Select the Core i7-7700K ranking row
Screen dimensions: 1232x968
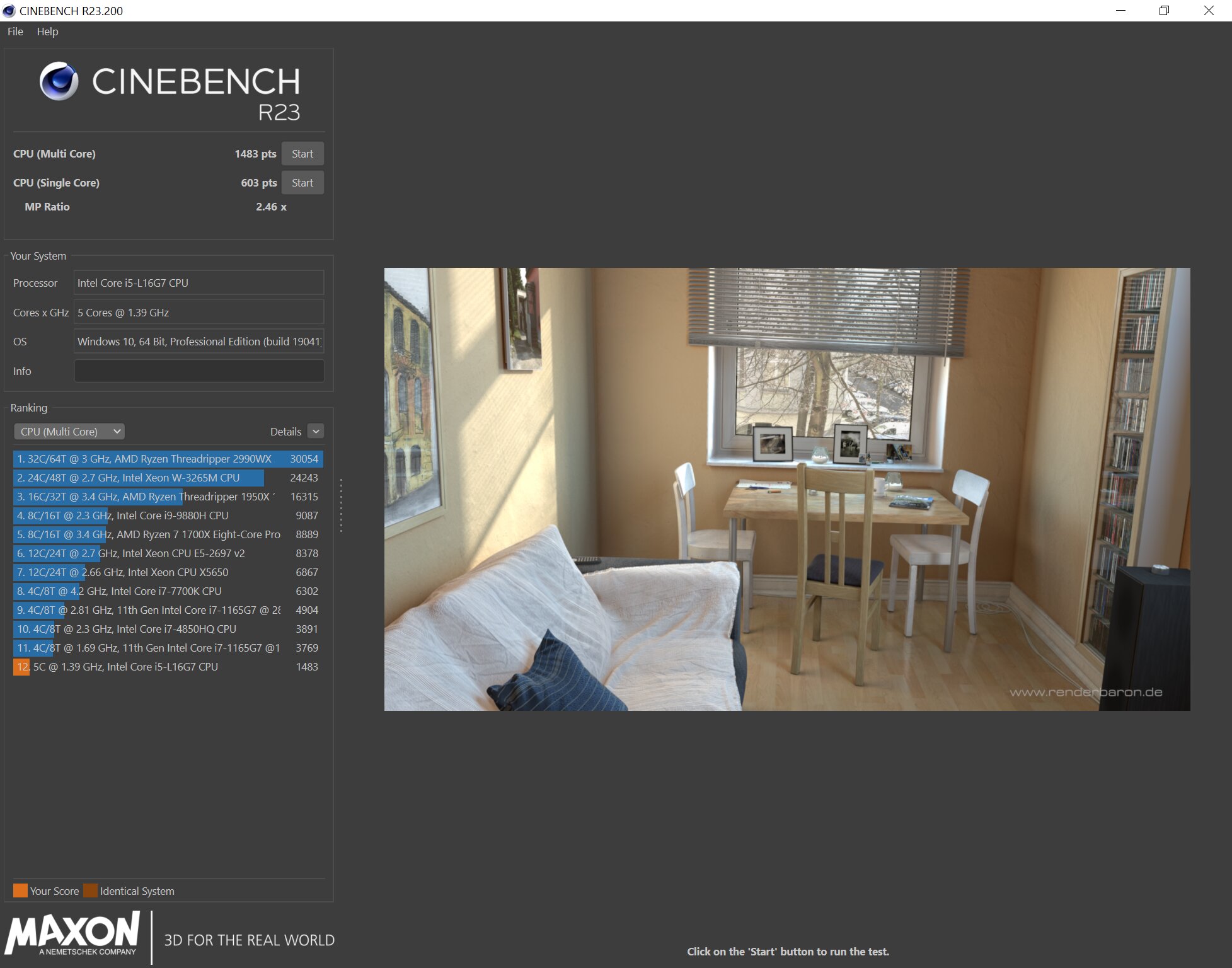168,591
